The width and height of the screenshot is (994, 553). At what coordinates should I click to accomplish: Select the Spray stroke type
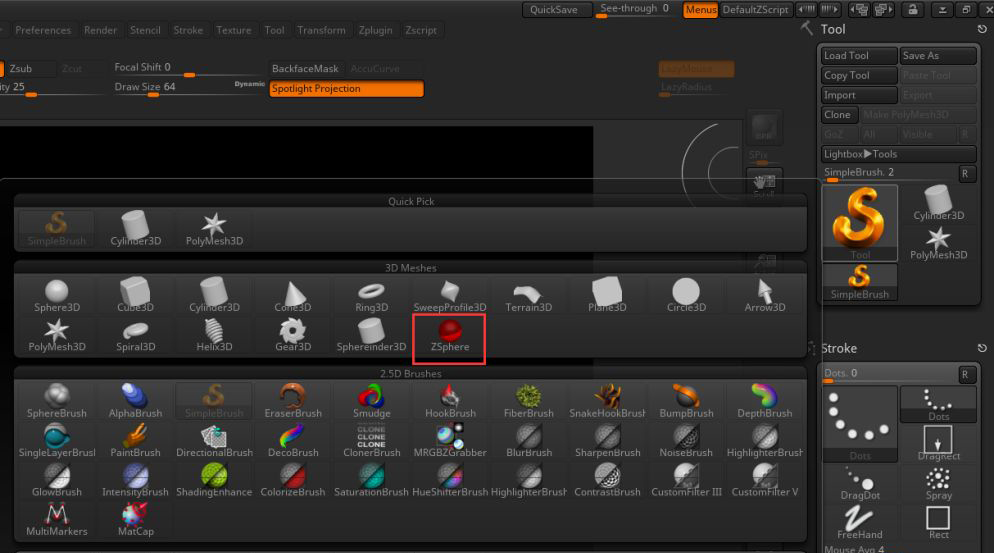[x=939, y=483]
